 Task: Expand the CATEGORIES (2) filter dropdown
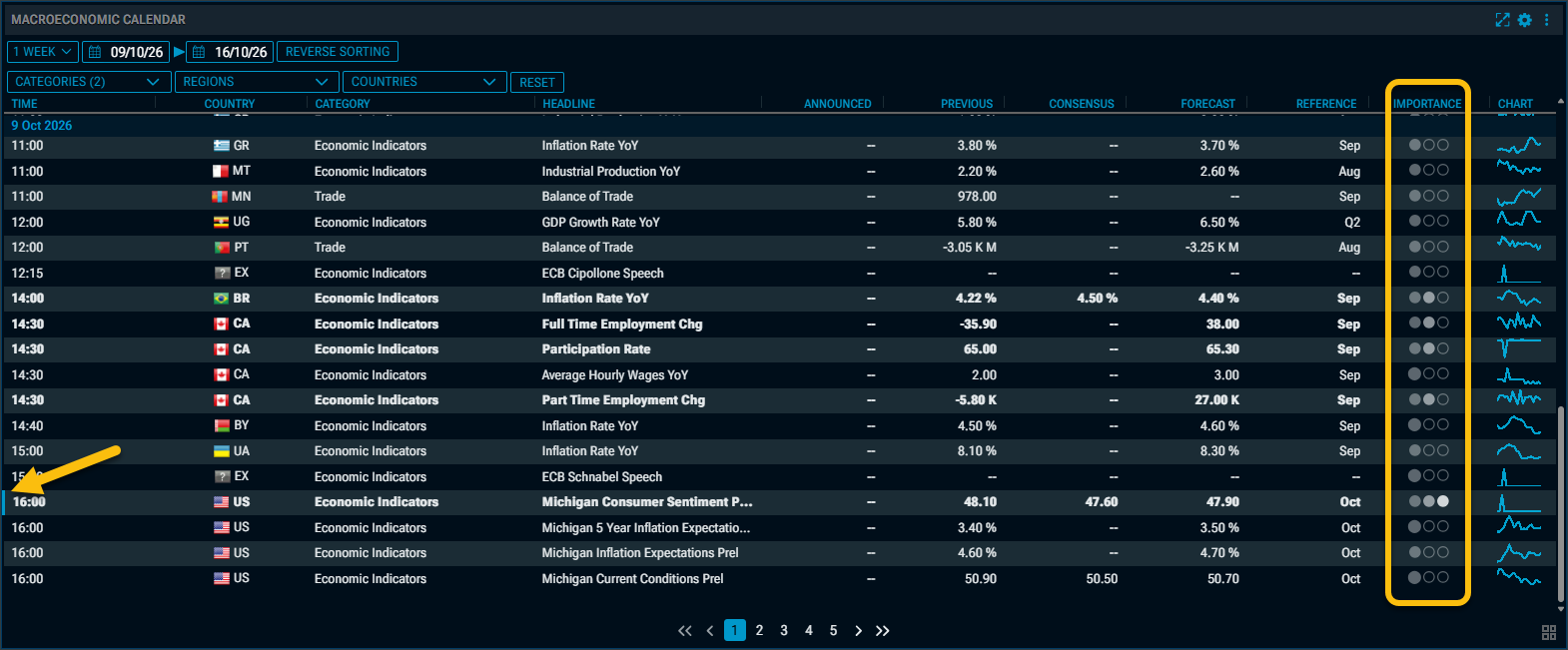click(89, 82)
